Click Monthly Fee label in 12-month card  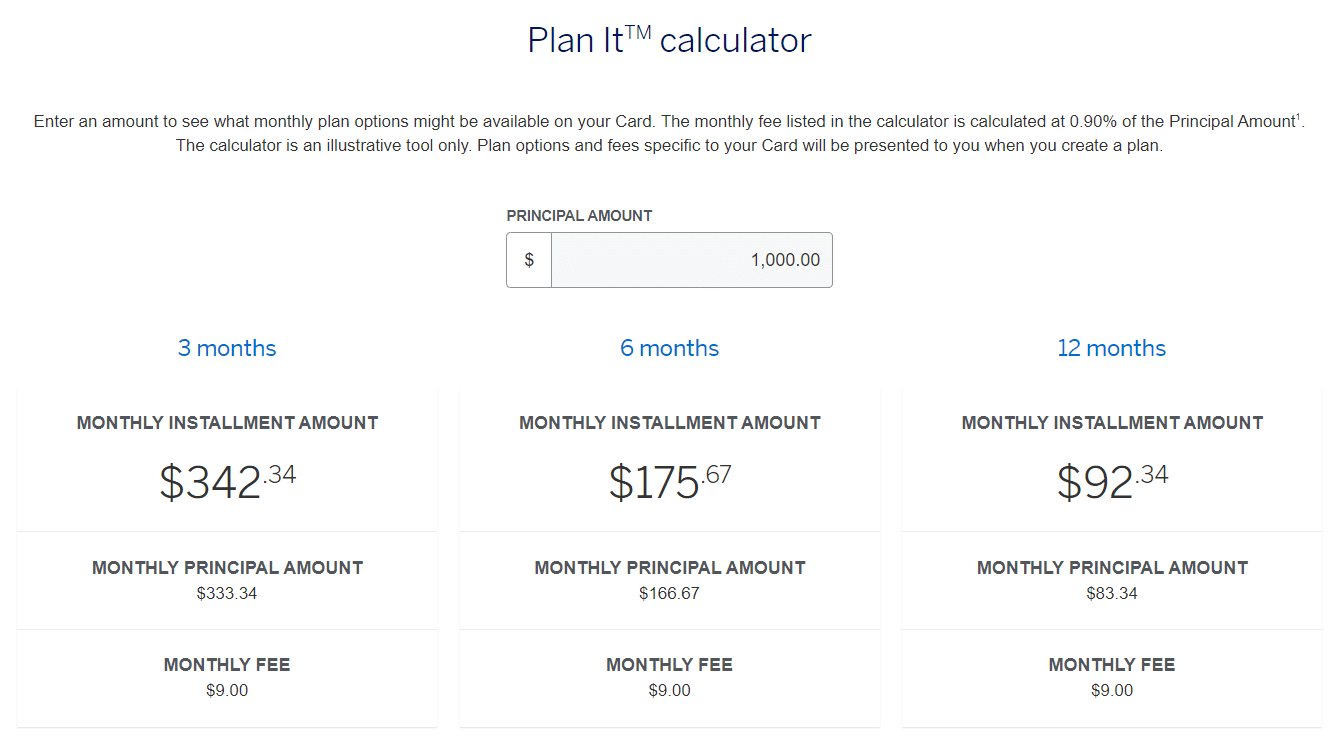coord(1111,665)
